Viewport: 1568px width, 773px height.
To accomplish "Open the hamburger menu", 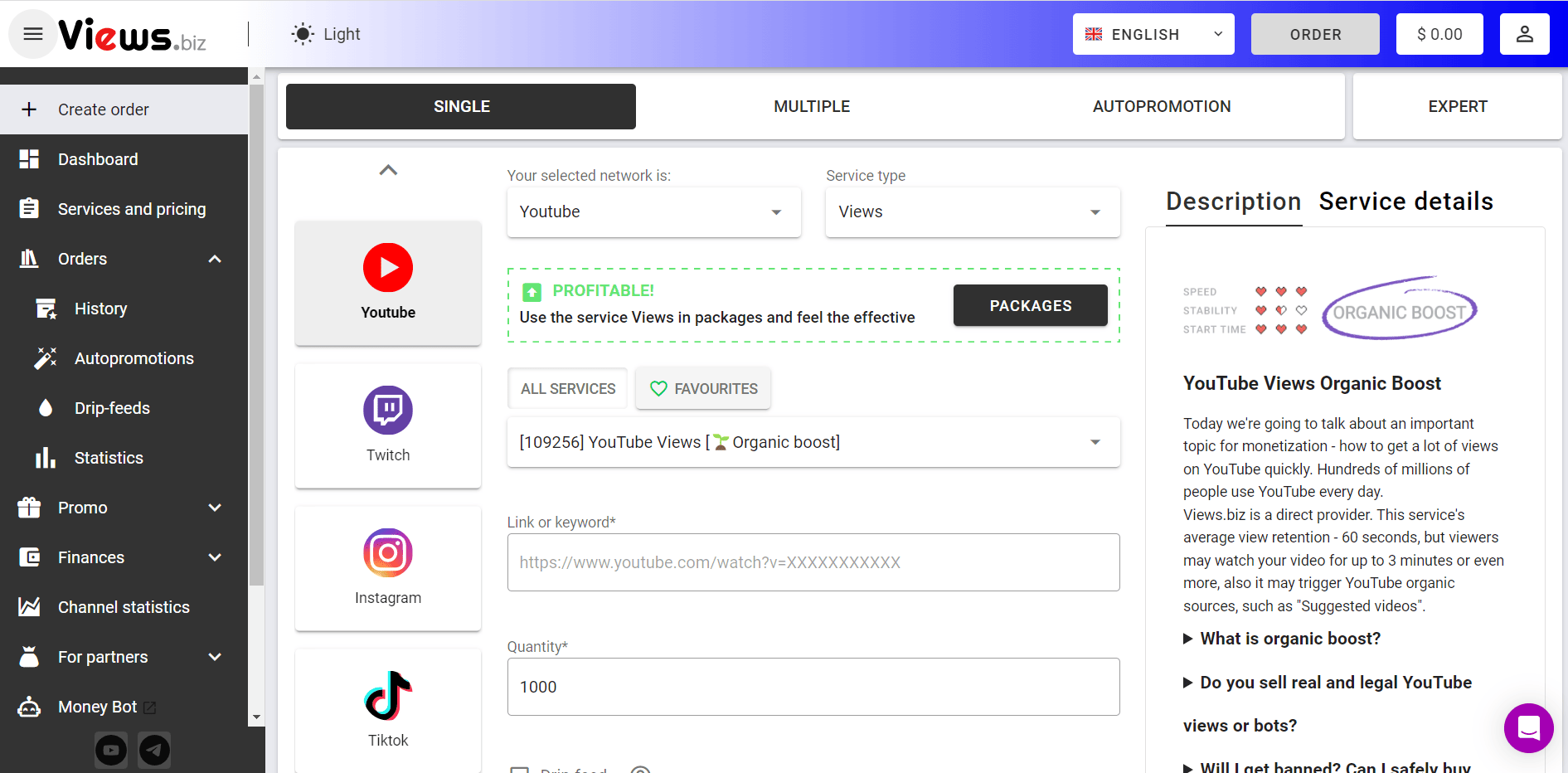I will coord(33,34).
